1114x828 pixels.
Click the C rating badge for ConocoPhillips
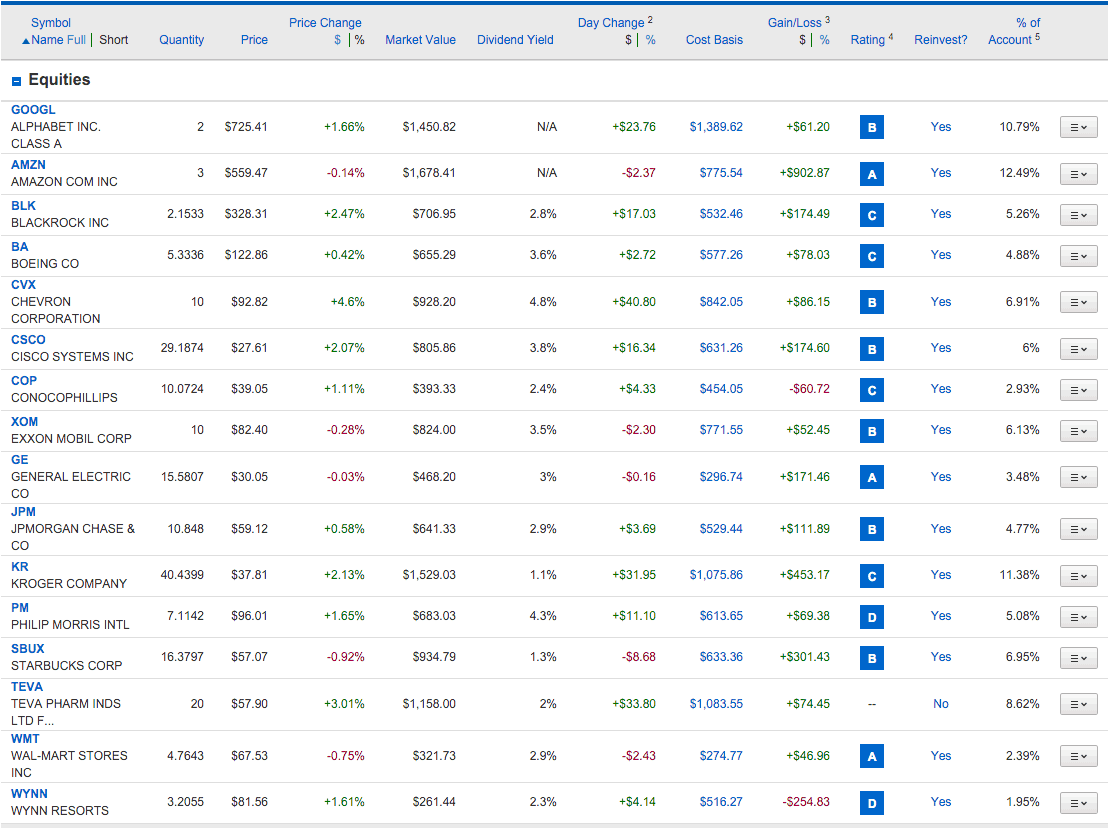click(x=872, y=390)
